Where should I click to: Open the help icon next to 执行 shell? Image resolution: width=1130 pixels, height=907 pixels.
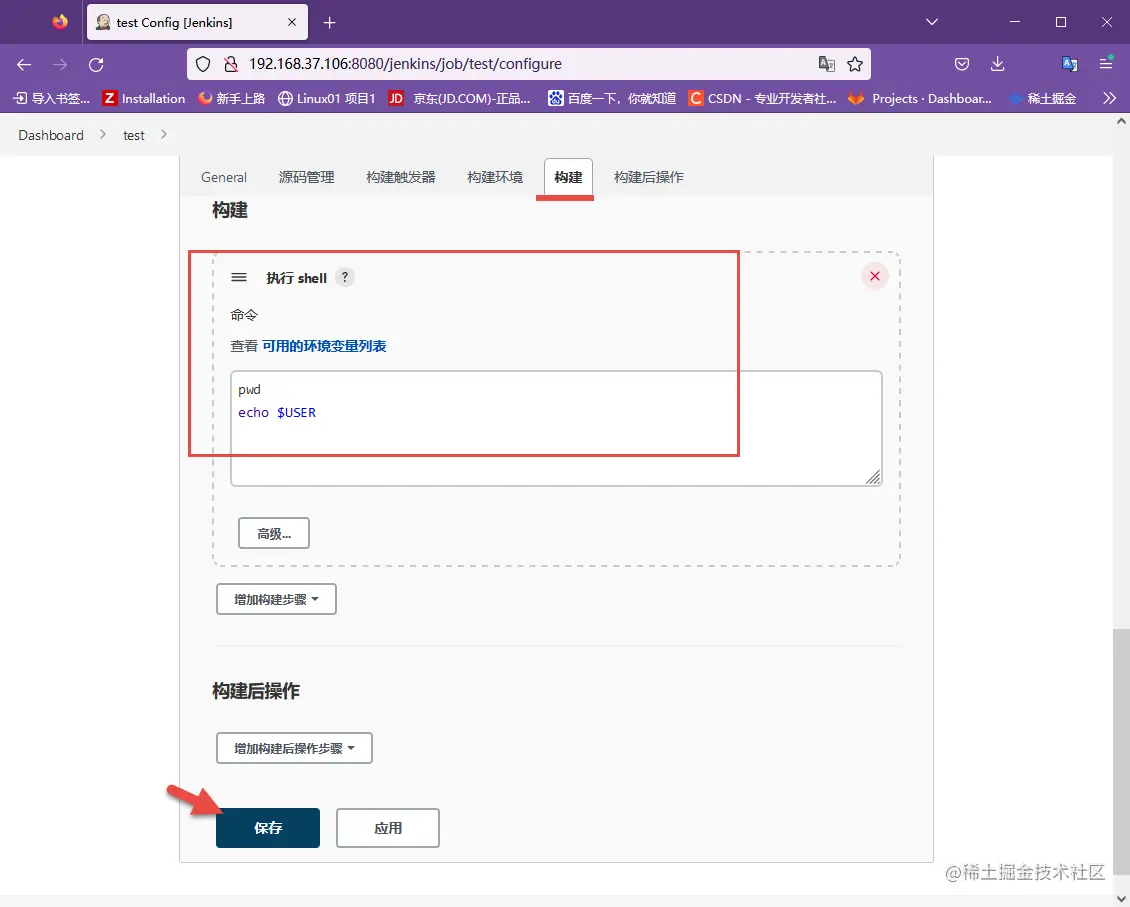tap(344, 277)
